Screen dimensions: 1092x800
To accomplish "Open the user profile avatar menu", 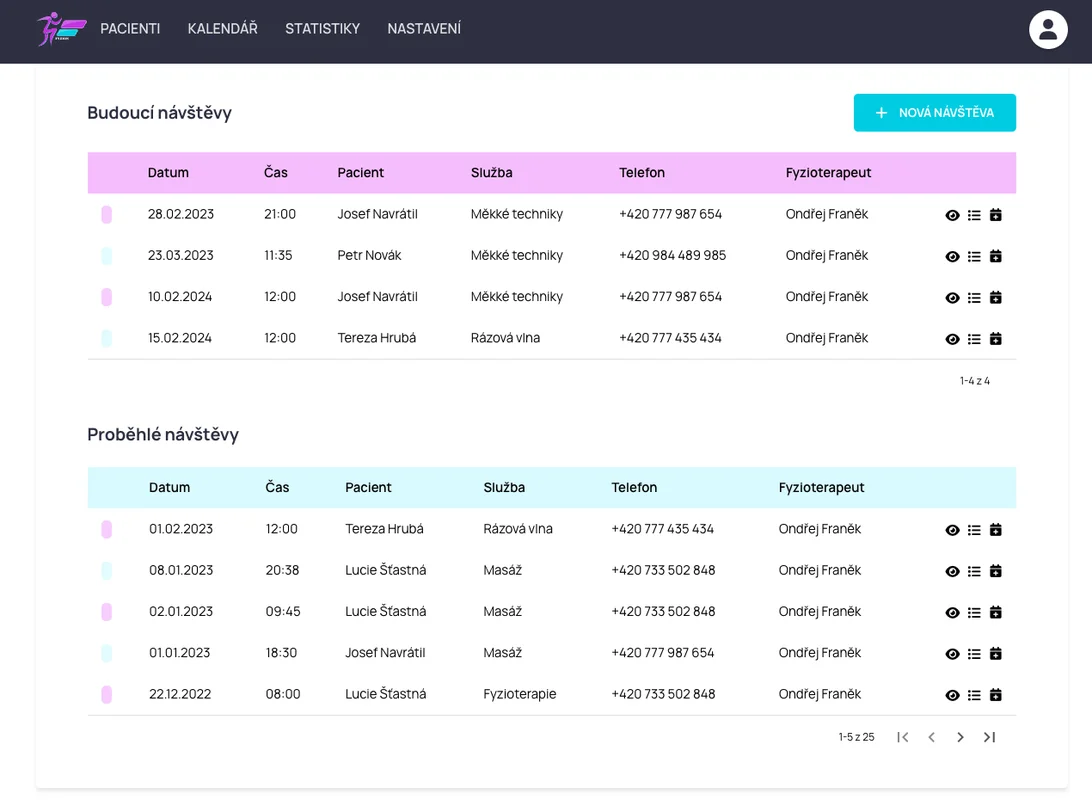I will [x=1048, y=29].
